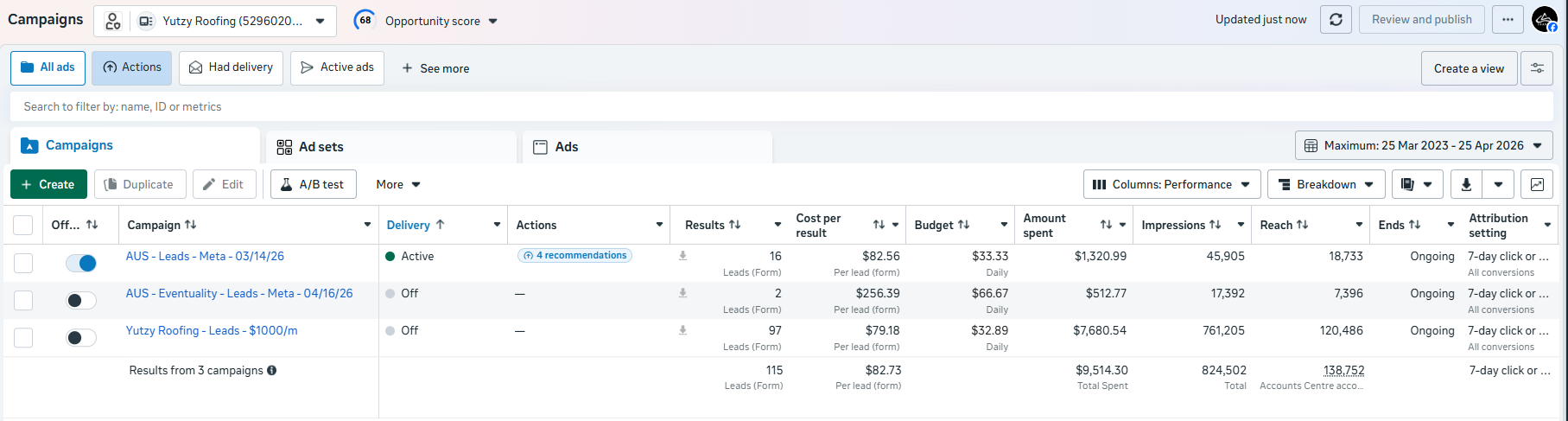
Task: Click the info icon beside Results from 3 campaigns
Action: (272, 371)
